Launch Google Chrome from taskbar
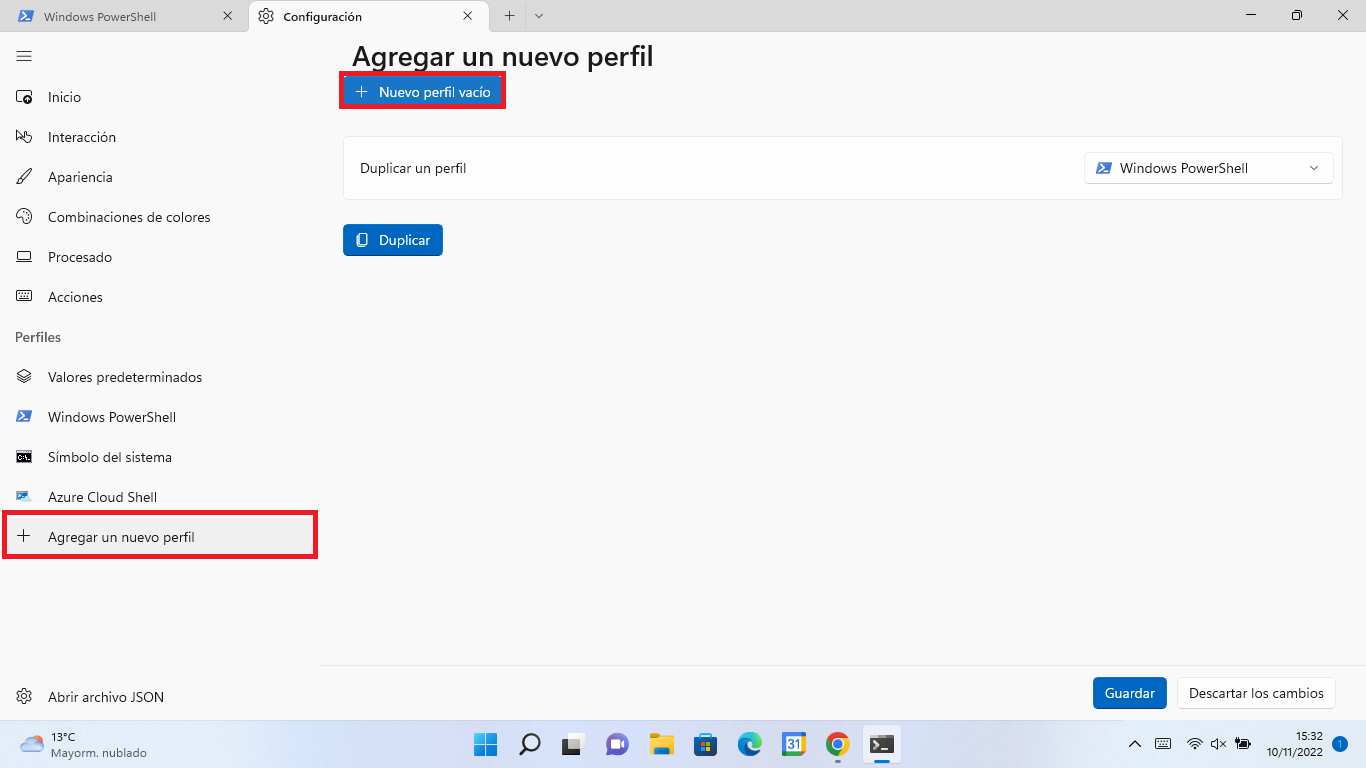This screenshot has height=768, width=1366. 838,744
